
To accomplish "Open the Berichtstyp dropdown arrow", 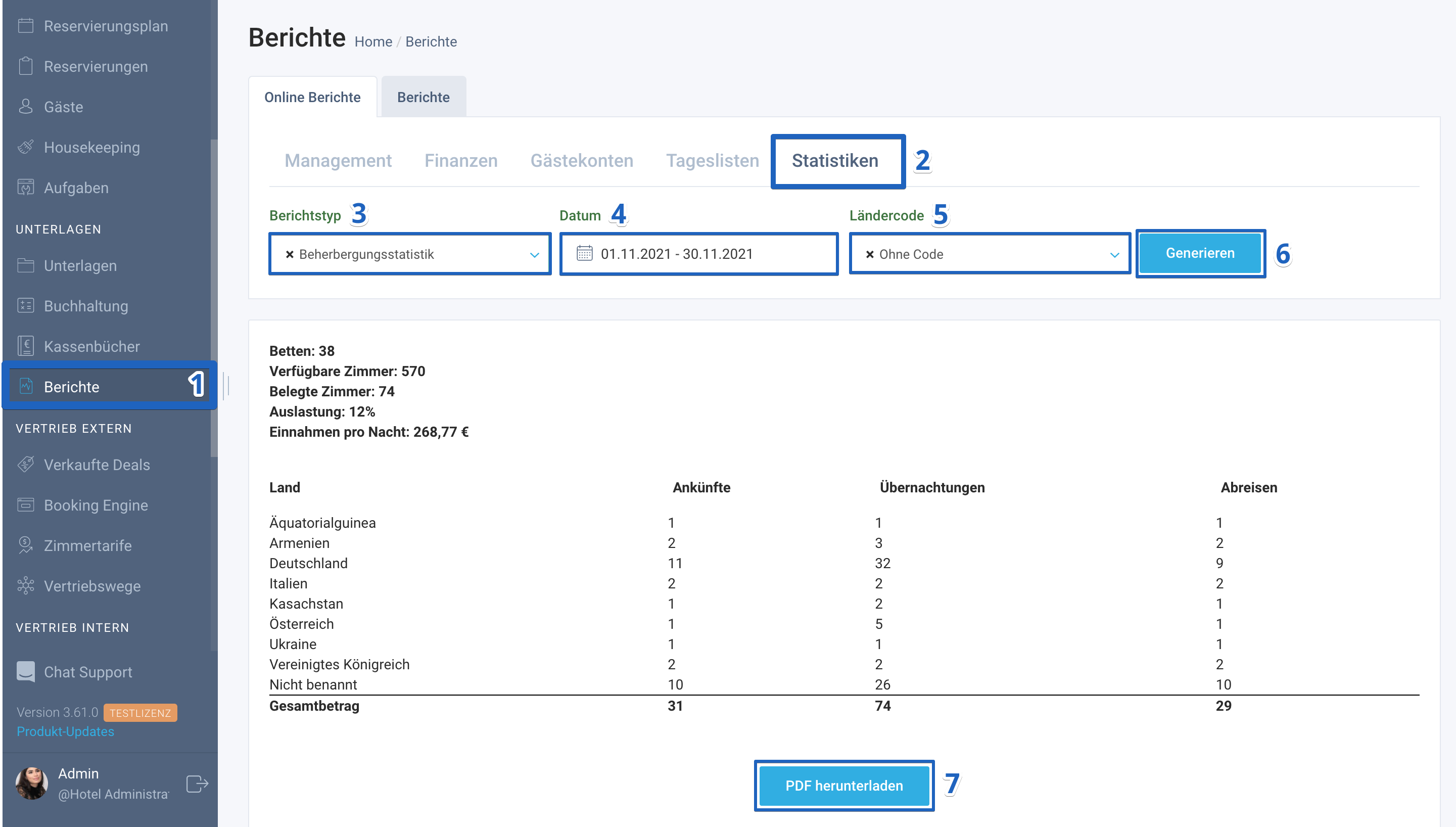I will pos(534,255).
